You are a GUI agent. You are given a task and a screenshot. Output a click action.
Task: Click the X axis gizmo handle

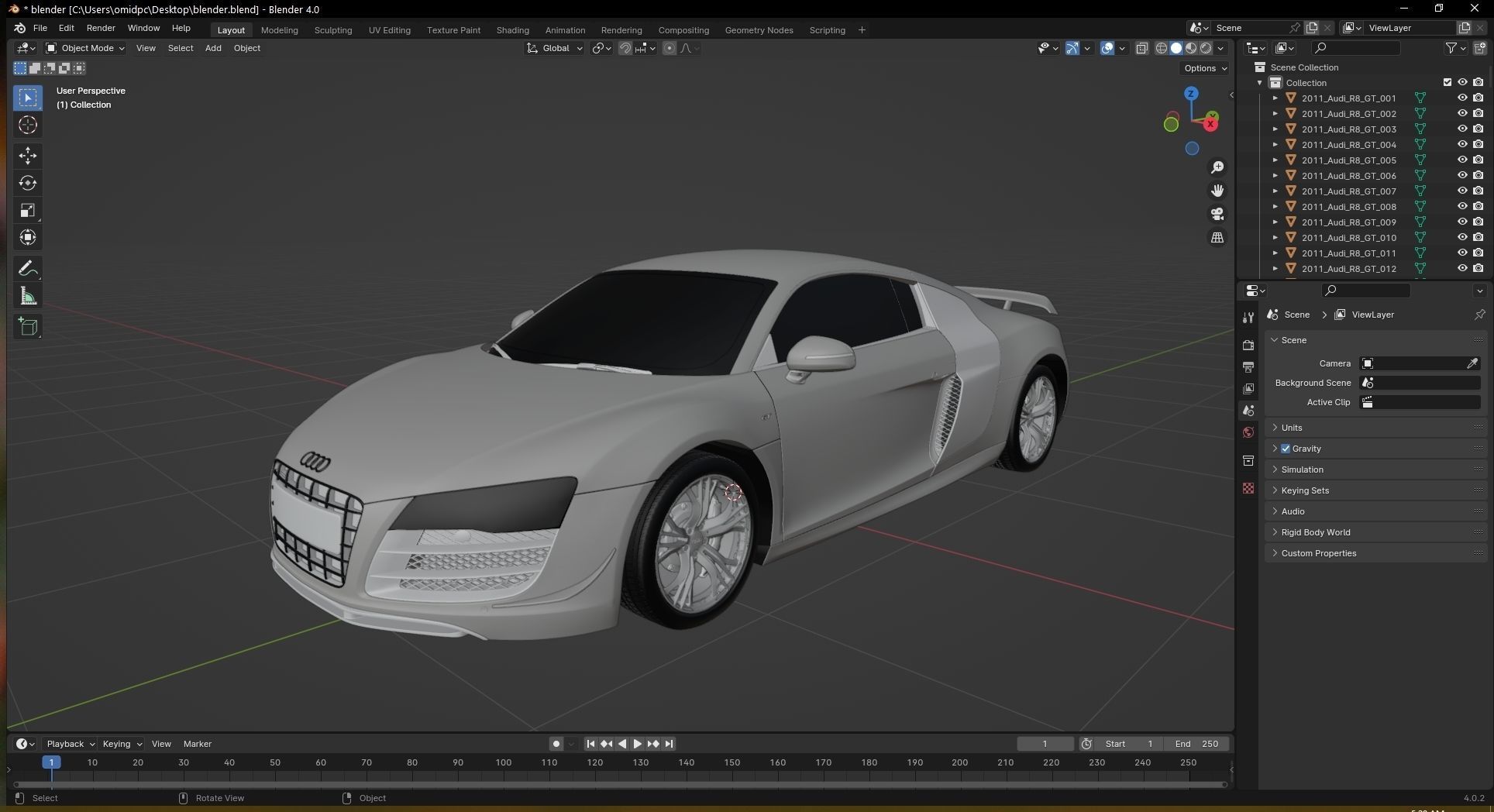[1210, 124]
